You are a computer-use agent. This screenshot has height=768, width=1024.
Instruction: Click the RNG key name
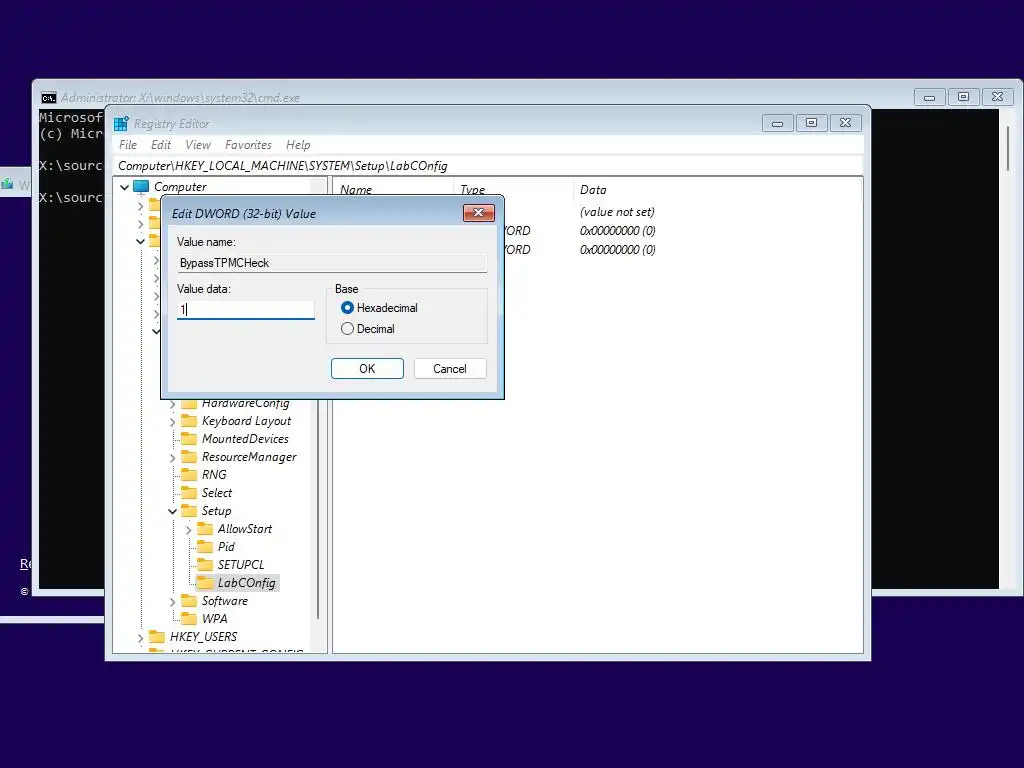point(214,475)
